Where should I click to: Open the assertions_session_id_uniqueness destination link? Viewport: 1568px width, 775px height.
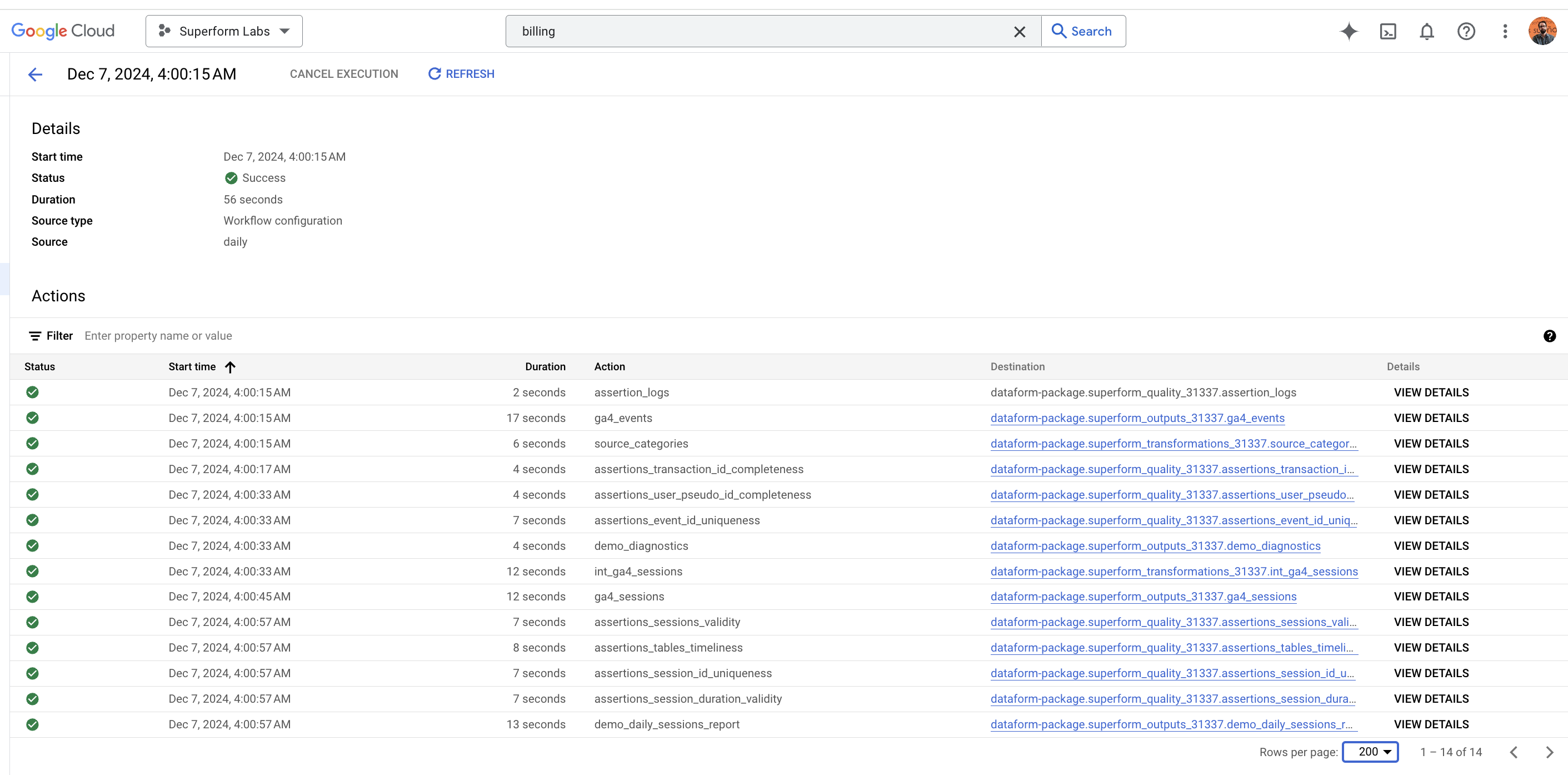click(x=1172, y=673)
